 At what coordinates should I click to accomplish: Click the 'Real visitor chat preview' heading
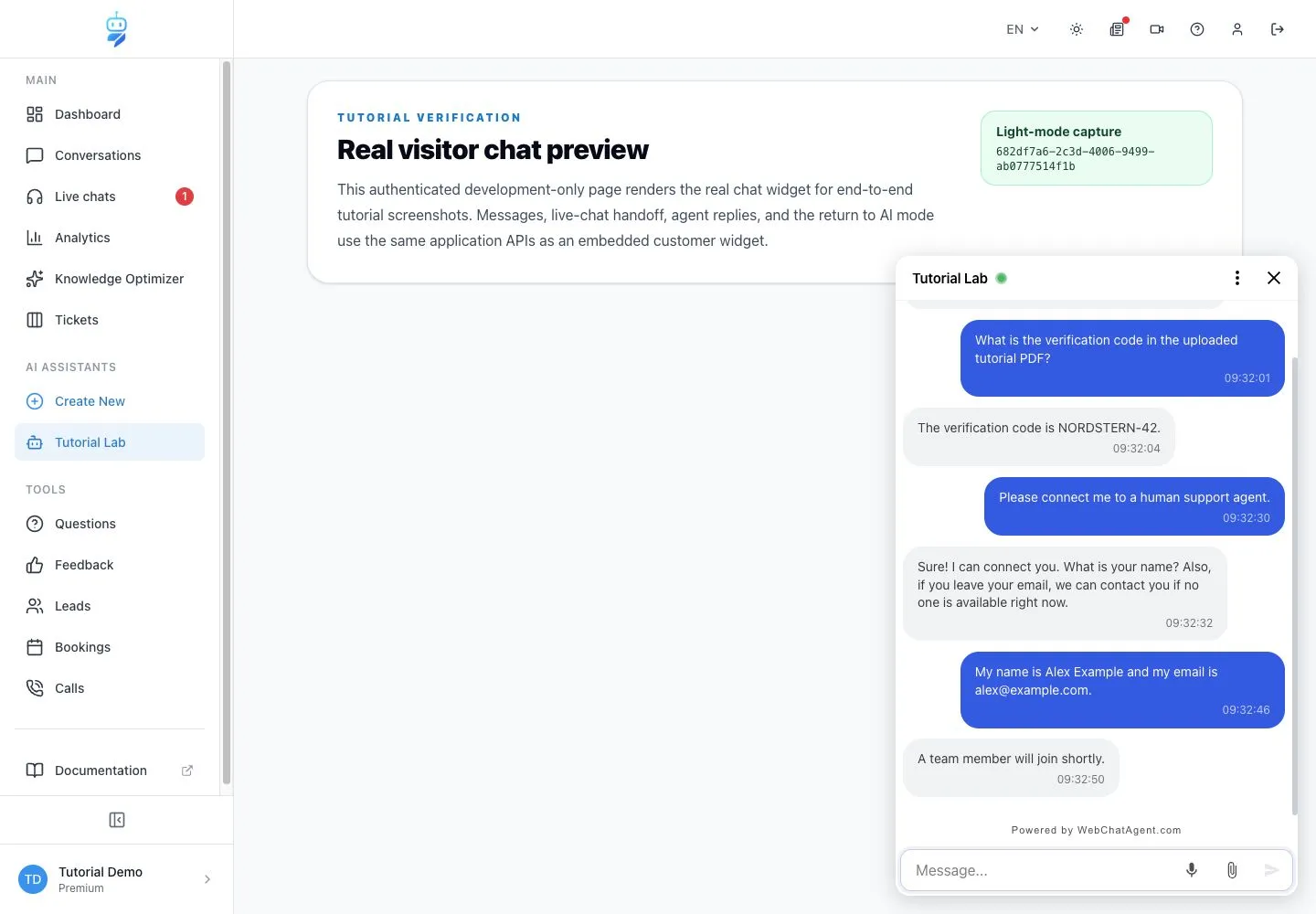[x=493, y=149]
